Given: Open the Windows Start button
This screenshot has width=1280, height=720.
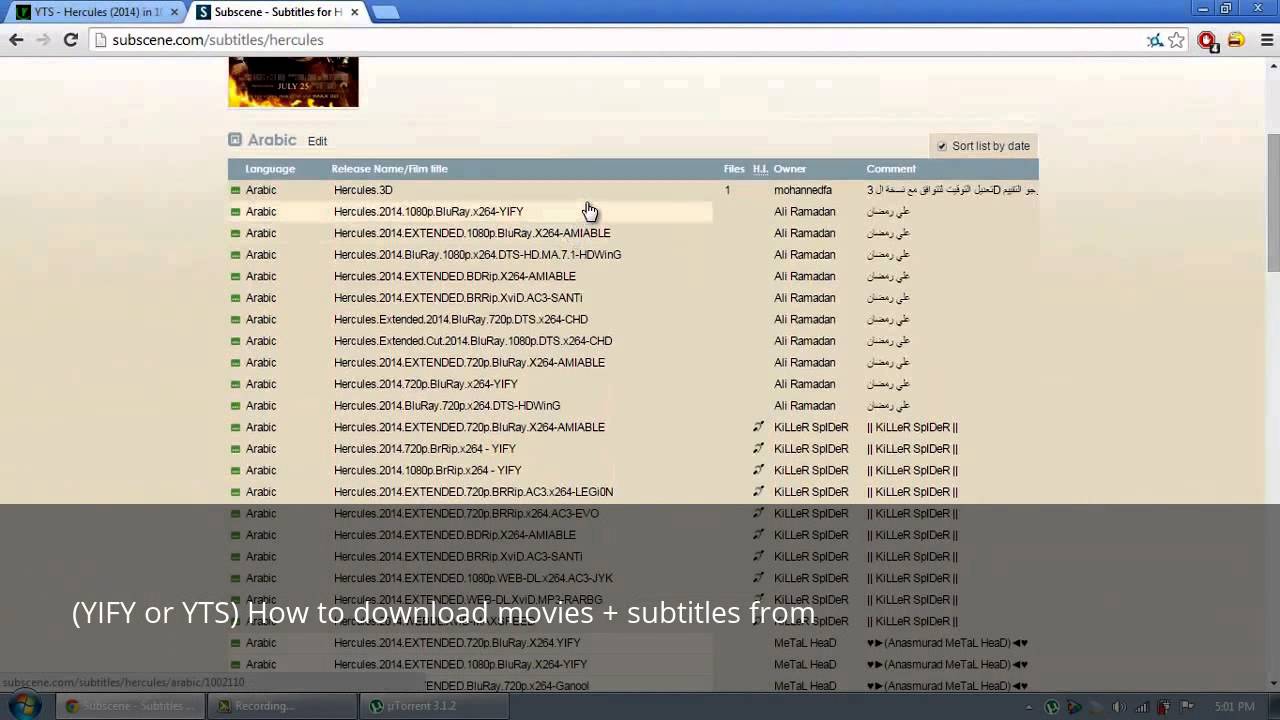Looking at the screenshot, I should pos(25,706).
